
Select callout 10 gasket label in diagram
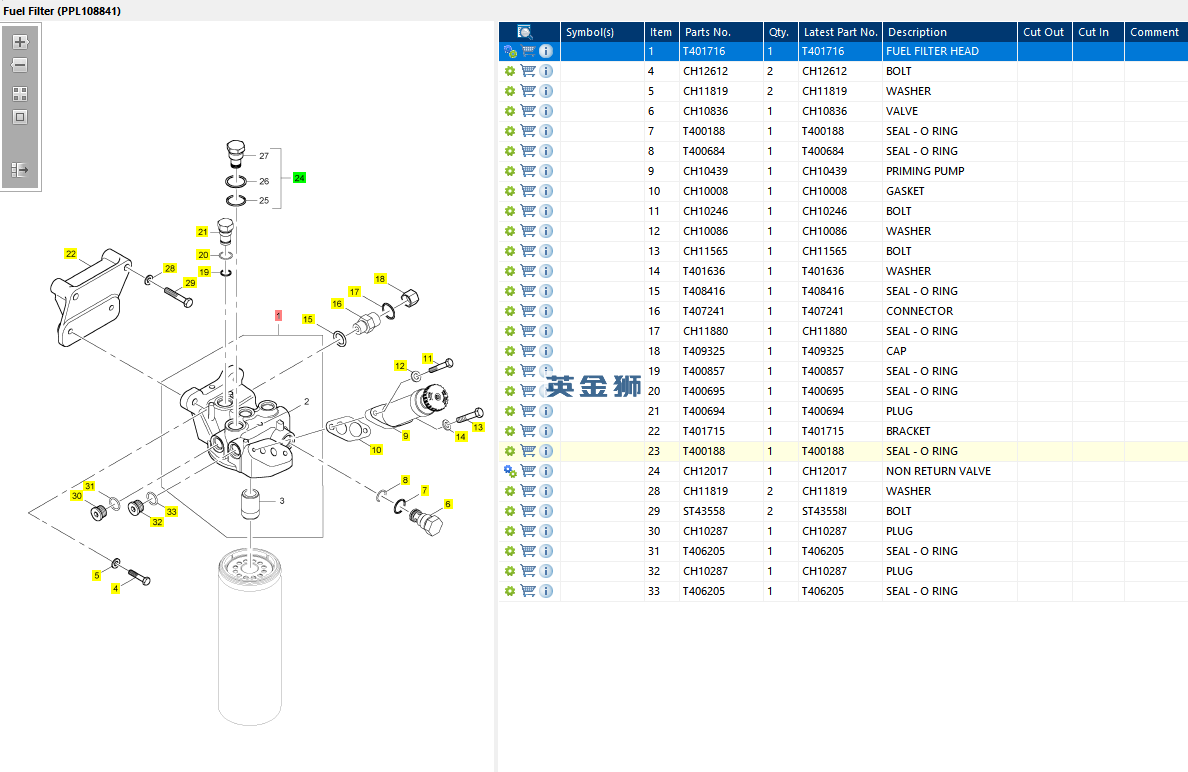(376, 450)
